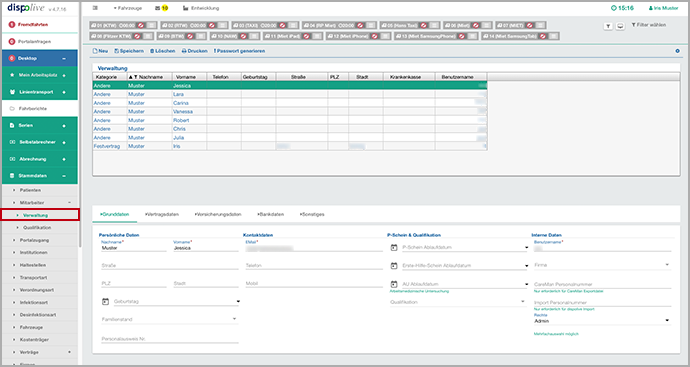The height and width of the screenshot is (367, 690).
Task: Click the AU Ablaufdatum calendar icon
Action: 394,284
